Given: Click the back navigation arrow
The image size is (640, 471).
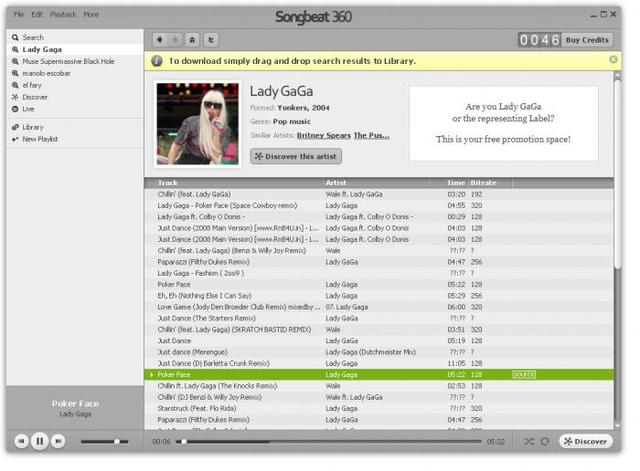Looking at the screenshot, I should [x=160, y=40].
